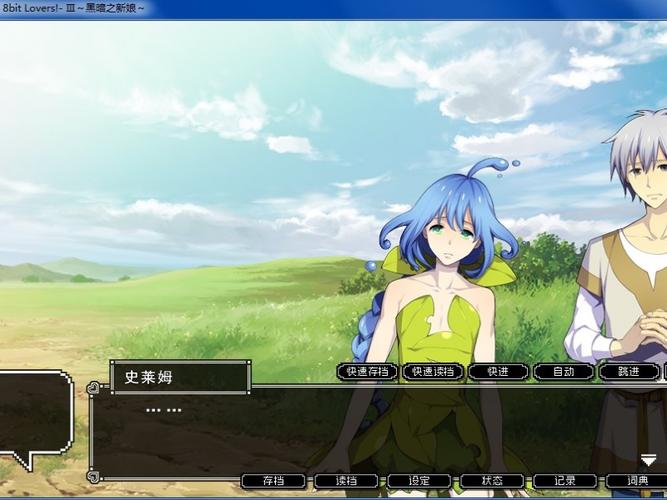Click the 快速读档 quick load button

coord(433,371)
